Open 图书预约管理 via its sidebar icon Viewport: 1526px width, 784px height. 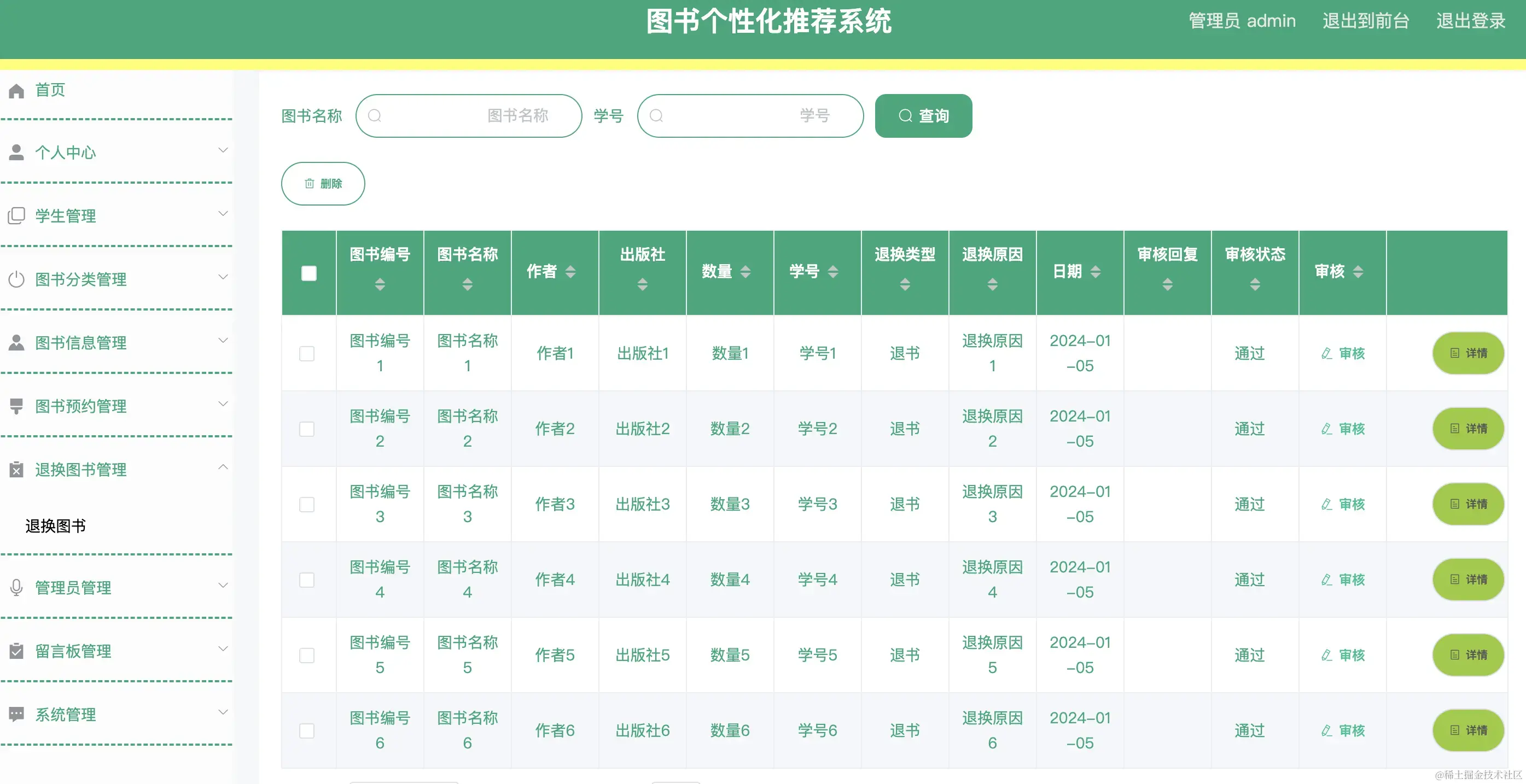16,406
